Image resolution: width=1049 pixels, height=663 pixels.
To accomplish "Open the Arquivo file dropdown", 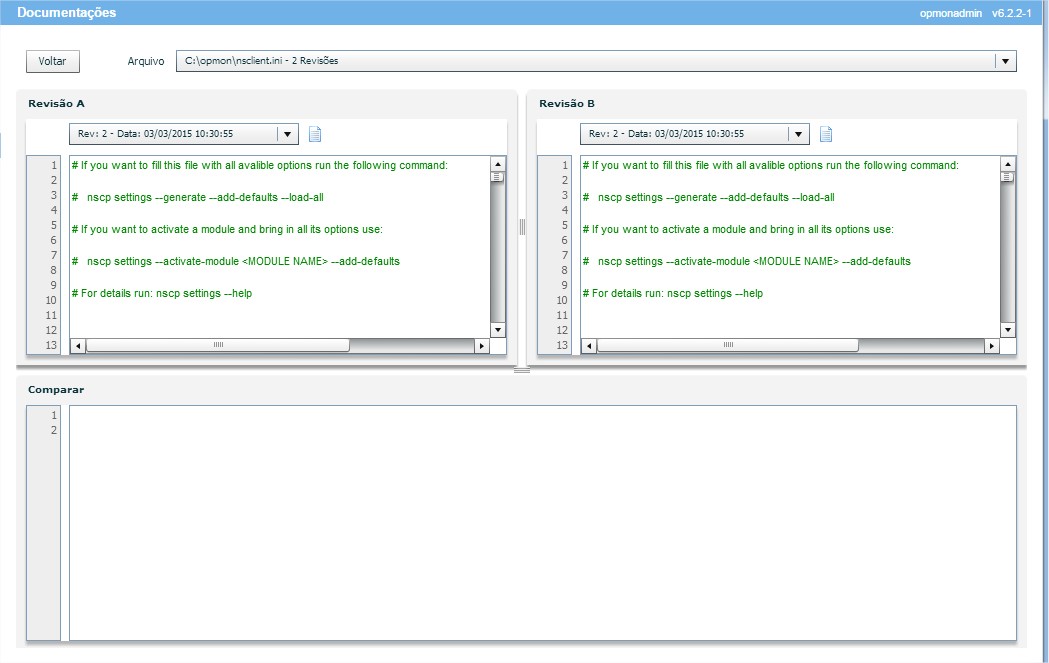I will coord(1005,61).
